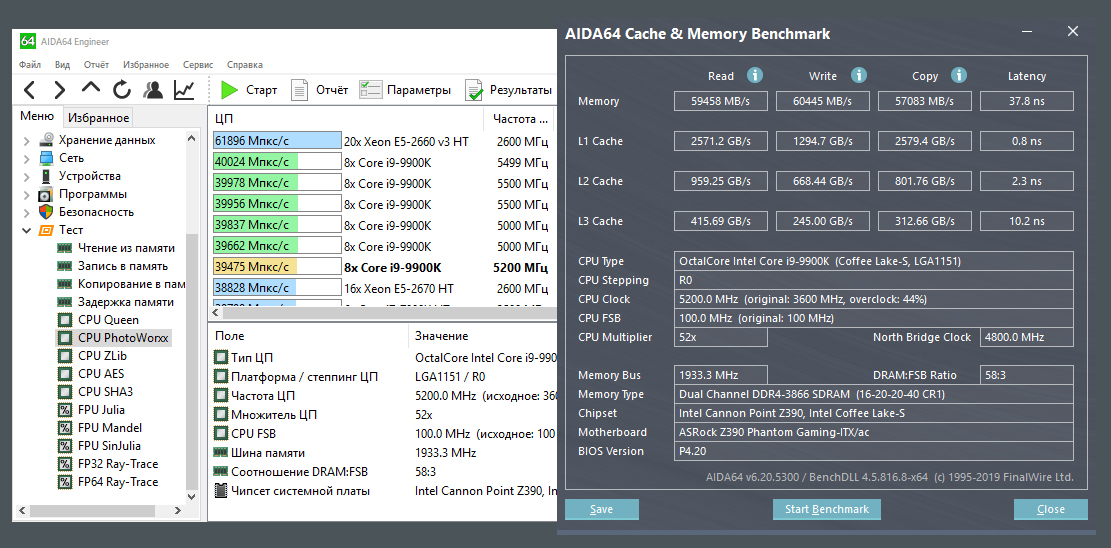
Task: Expand the Безопасность tree node
Action: point(26,212)
